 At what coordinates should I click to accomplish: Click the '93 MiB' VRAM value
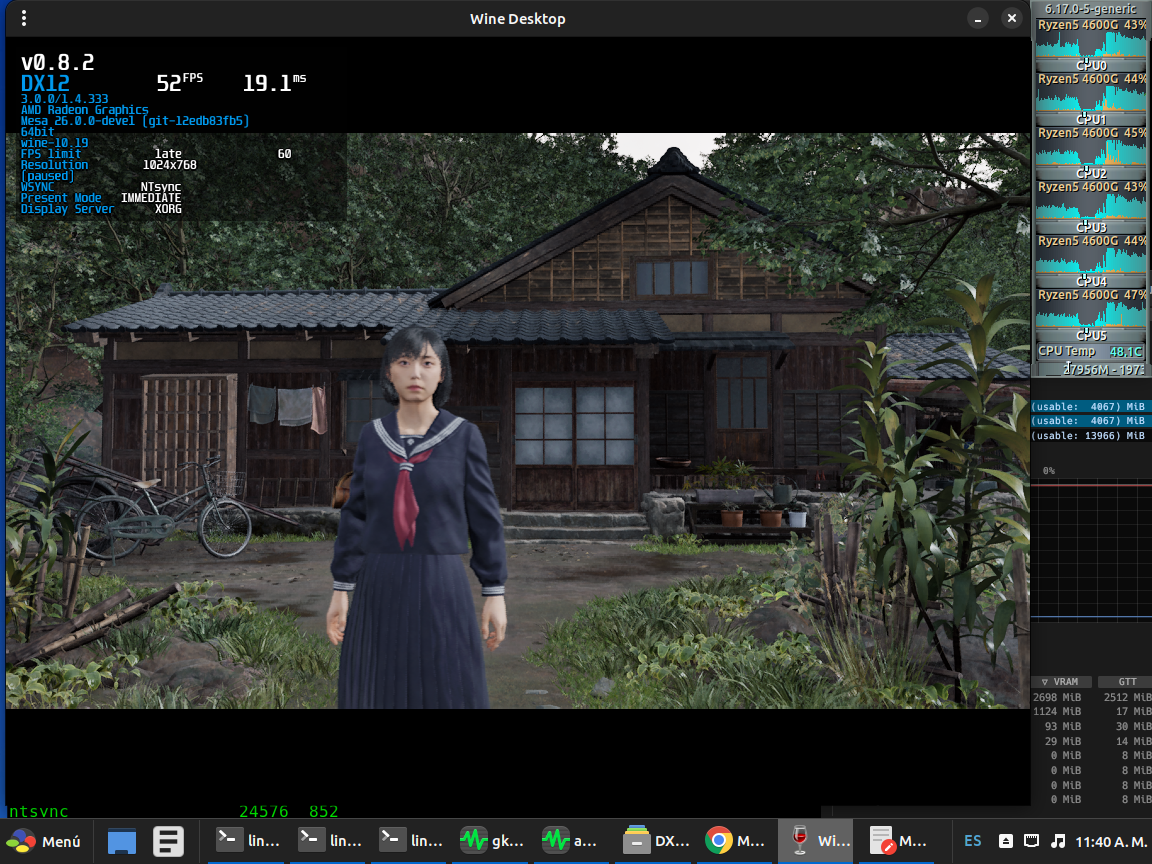pyautogui.click(x=1062, y=726)
